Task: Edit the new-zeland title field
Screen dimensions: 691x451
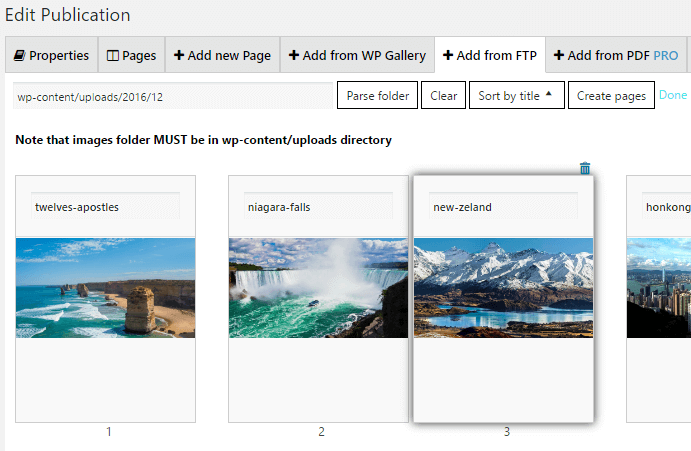Action: click(503, 206)
